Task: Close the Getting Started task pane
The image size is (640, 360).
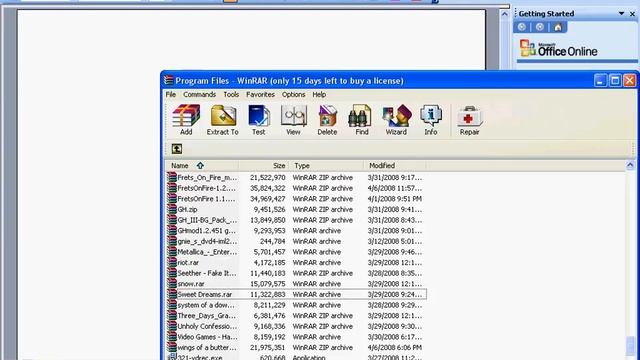Action: pos(632,13)
